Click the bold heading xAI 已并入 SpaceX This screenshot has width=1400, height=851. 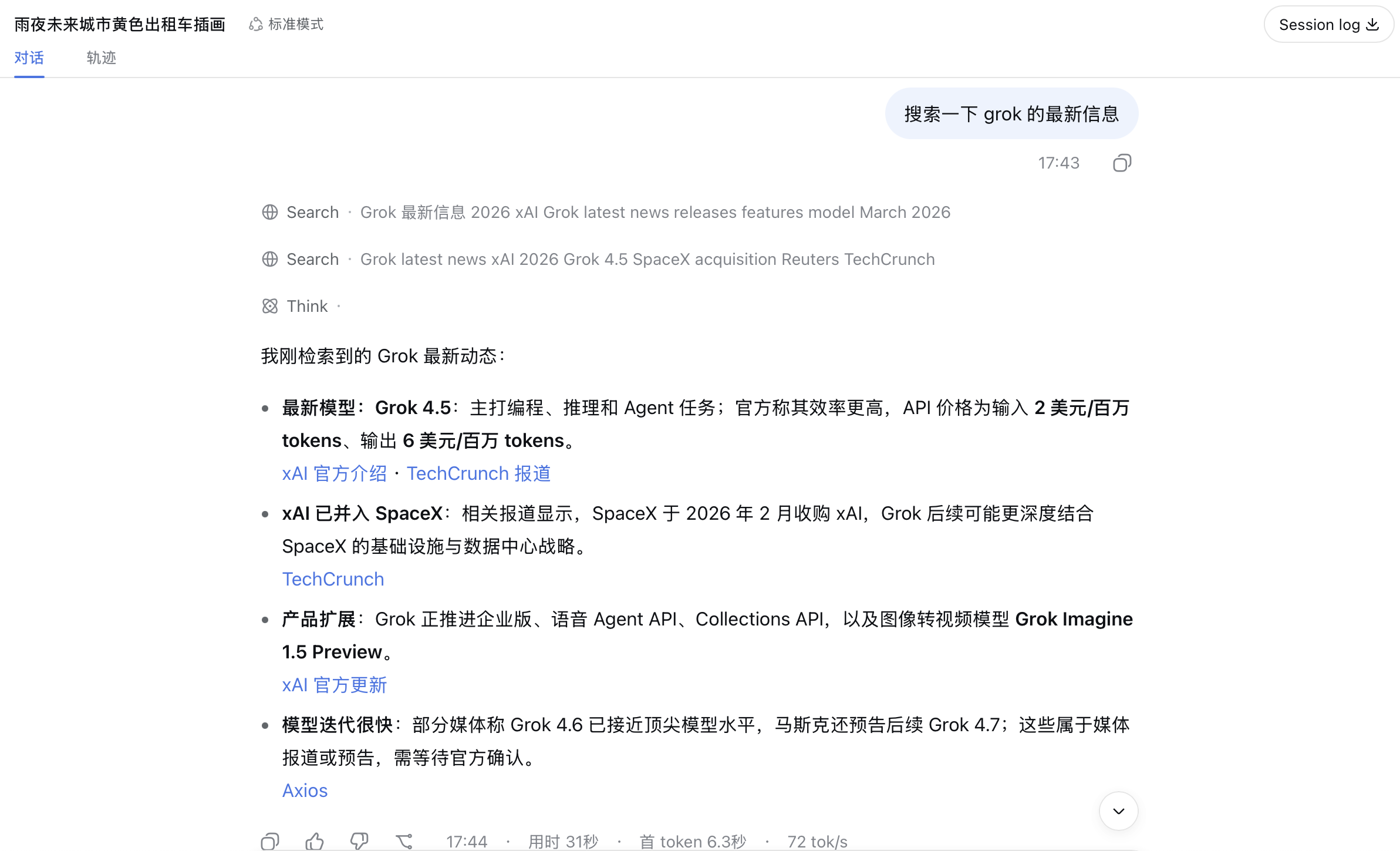[x=363, y=513]
